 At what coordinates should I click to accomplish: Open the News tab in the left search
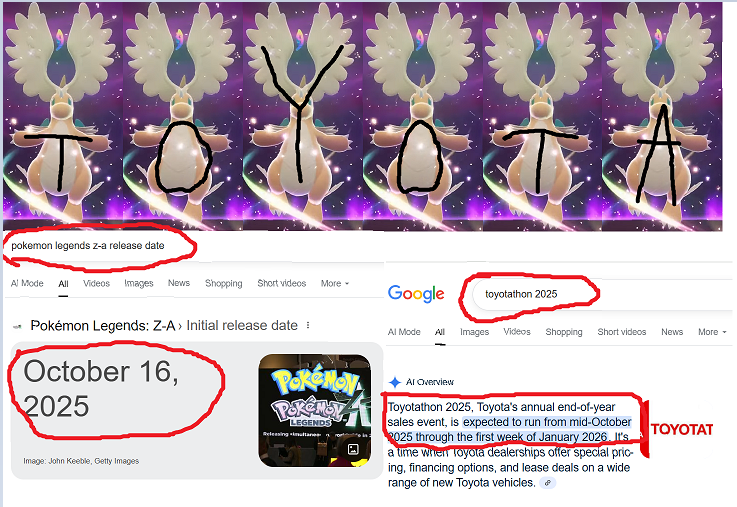pos(179,283)
